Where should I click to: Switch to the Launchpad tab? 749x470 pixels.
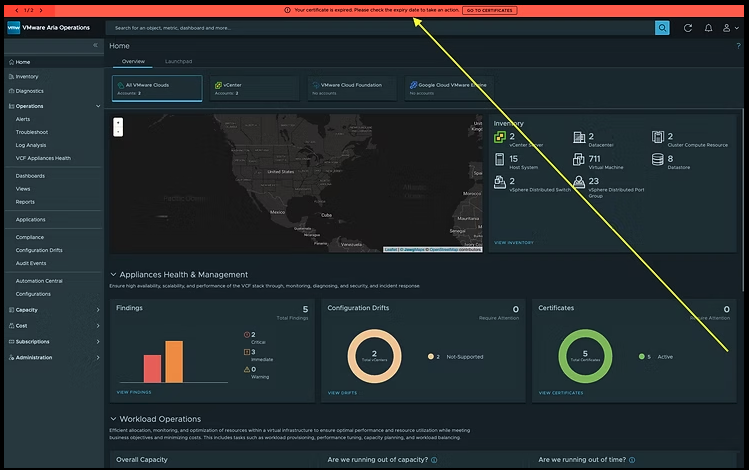coord(179,62)
